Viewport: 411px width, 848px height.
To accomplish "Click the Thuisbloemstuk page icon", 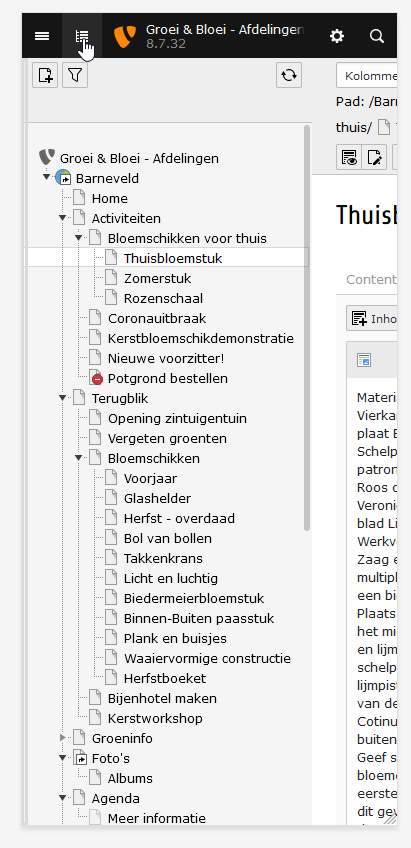I will click(x=111, y=257).
